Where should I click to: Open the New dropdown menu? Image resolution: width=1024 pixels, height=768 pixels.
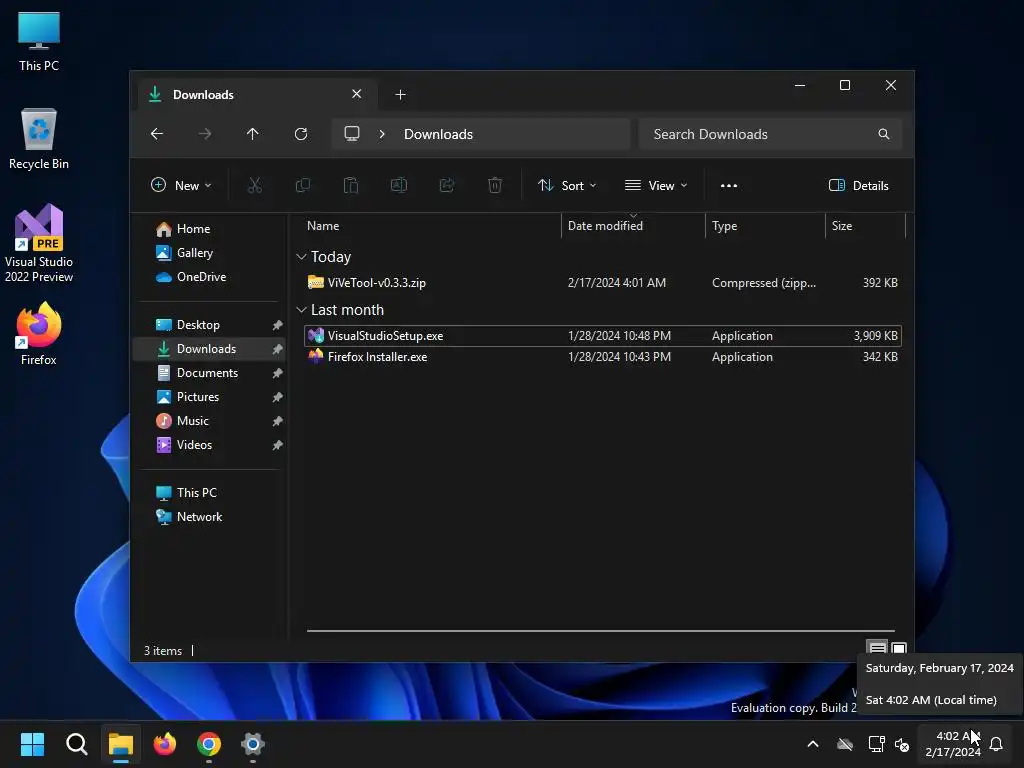click(x=181, y=185)
